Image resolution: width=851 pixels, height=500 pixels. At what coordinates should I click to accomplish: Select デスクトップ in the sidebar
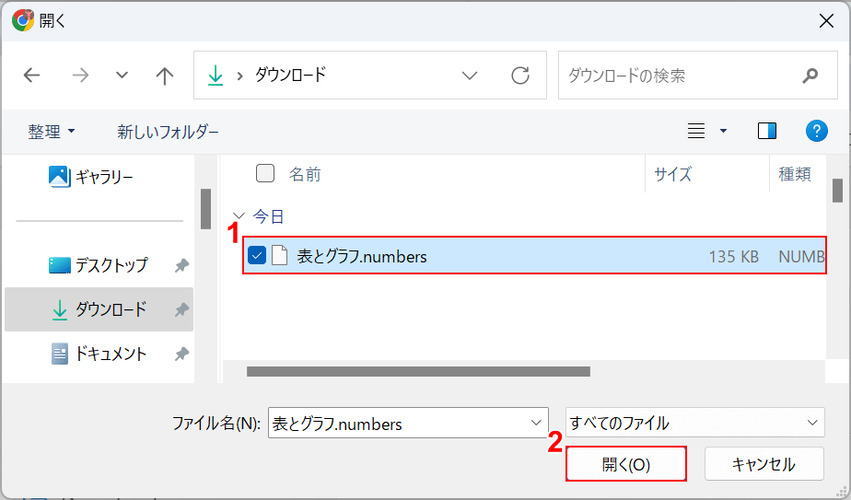98,265
